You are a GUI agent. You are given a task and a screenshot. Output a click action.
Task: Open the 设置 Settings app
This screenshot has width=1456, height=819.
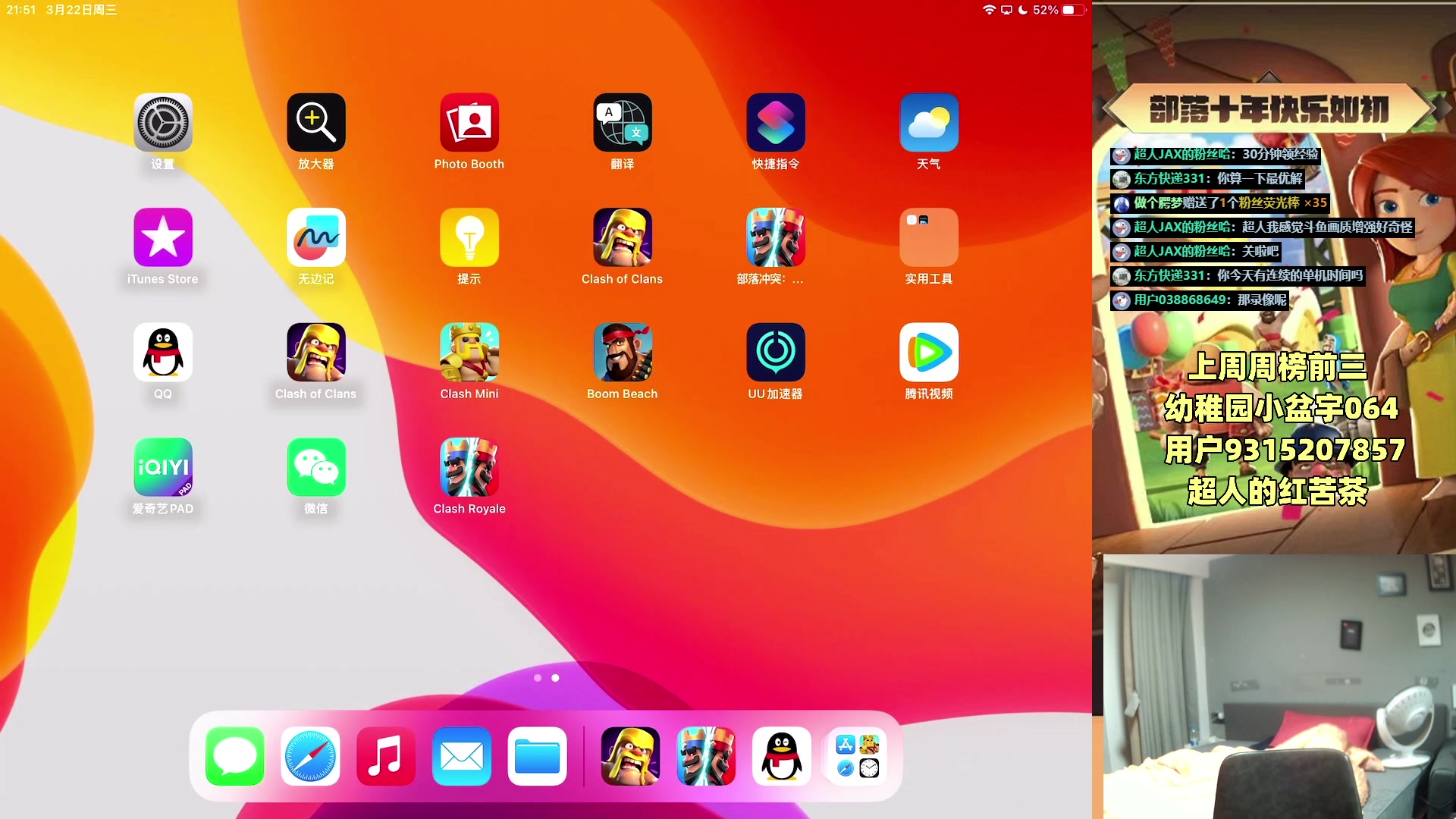click(x=163, y=123)
